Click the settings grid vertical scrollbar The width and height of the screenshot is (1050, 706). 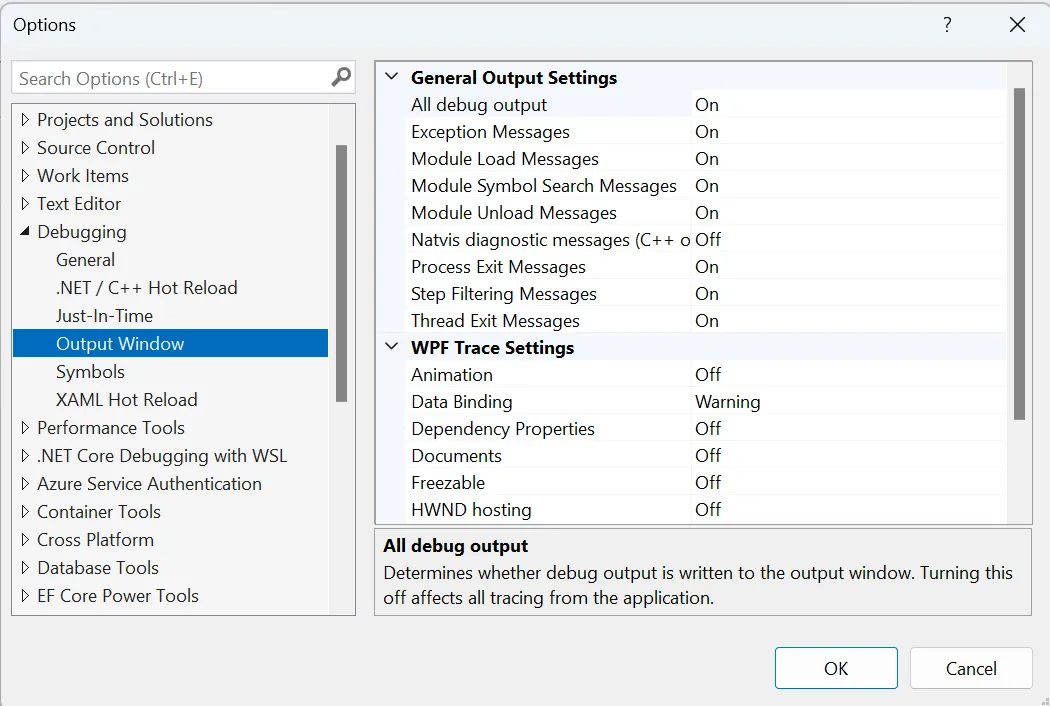[1019, 250]
